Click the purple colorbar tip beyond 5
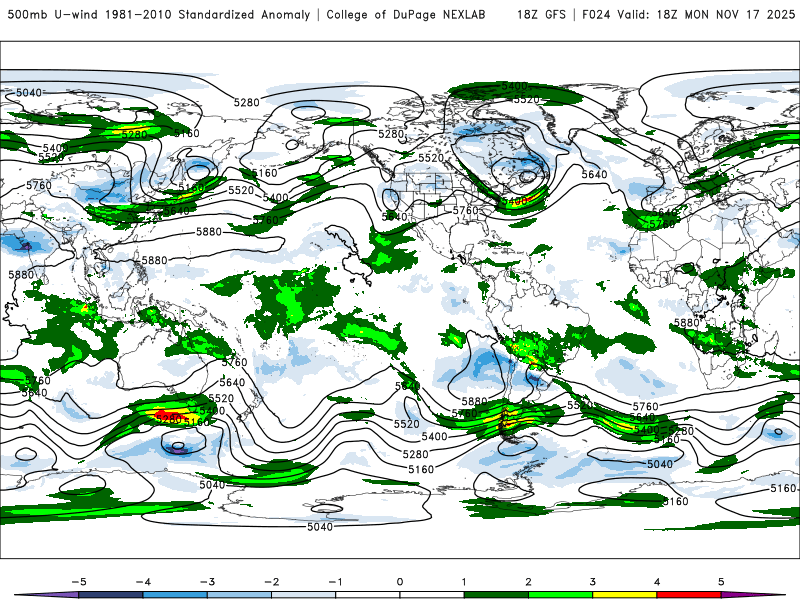Screen dimensions: 800x600 753,595
